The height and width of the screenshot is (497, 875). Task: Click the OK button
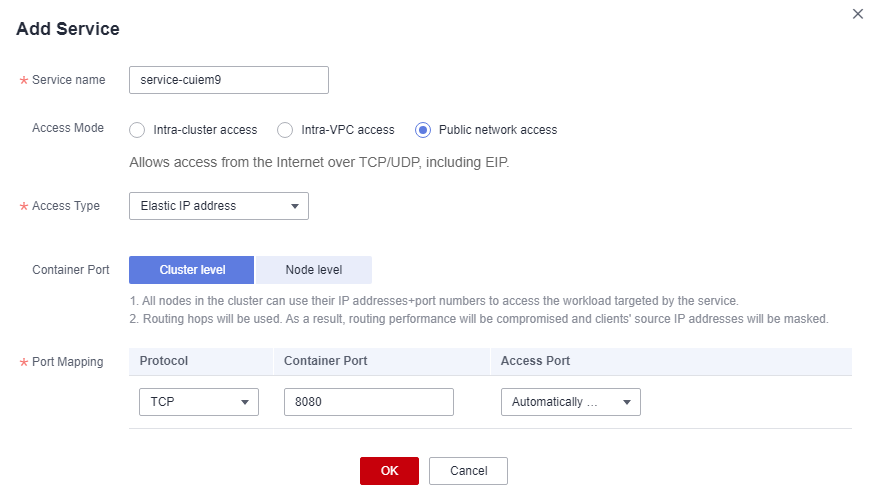389,471
